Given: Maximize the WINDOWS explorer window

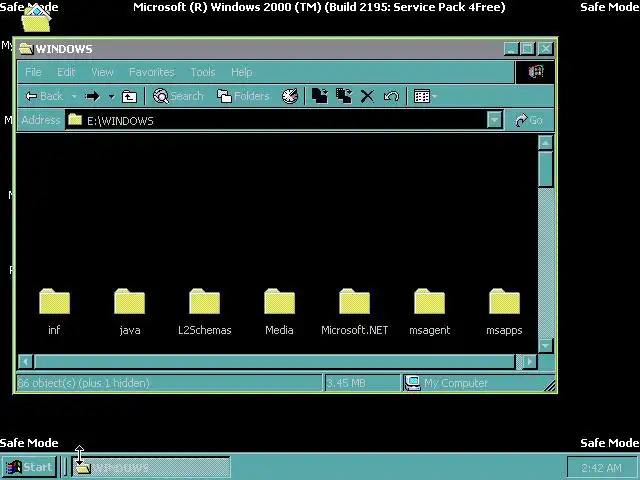Looking at the screenshot, I should point(528,49).
